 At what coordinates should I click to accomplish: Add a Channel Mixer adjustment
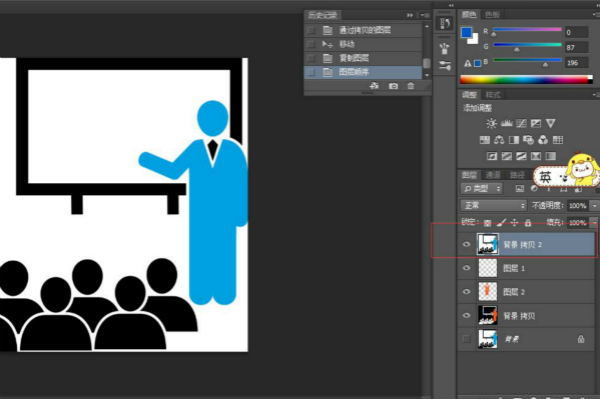click(543, 140)
